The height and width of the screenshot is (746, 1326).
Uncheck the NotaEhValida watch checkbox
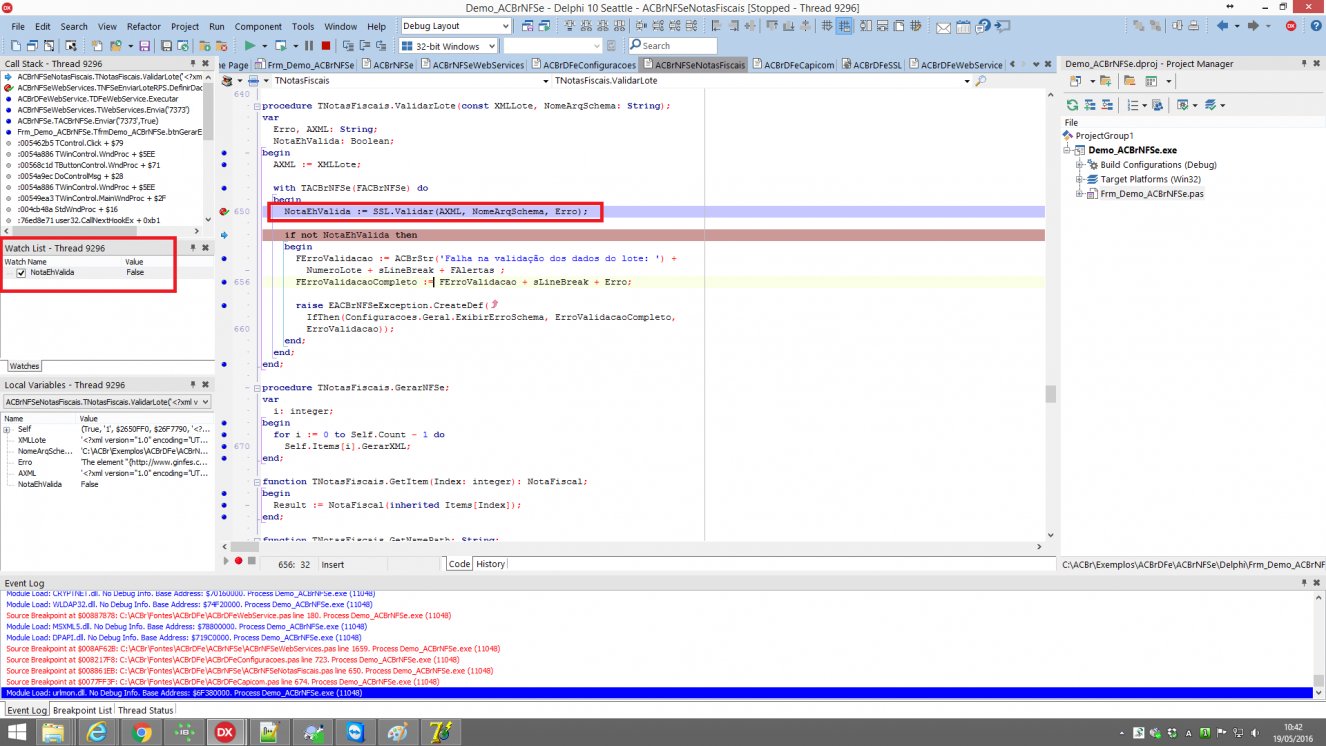point(21,272)
